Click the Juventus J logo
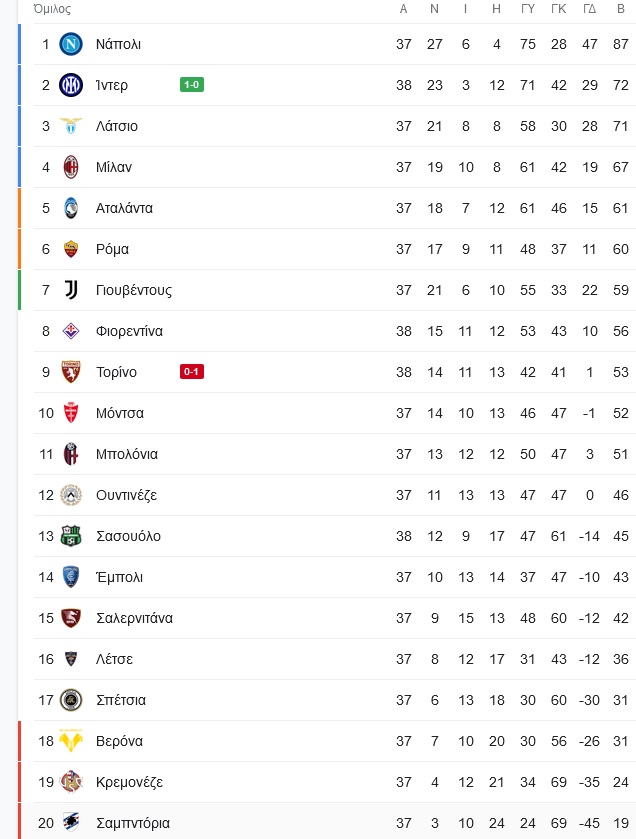636x839 pixels. pos(71,290)
